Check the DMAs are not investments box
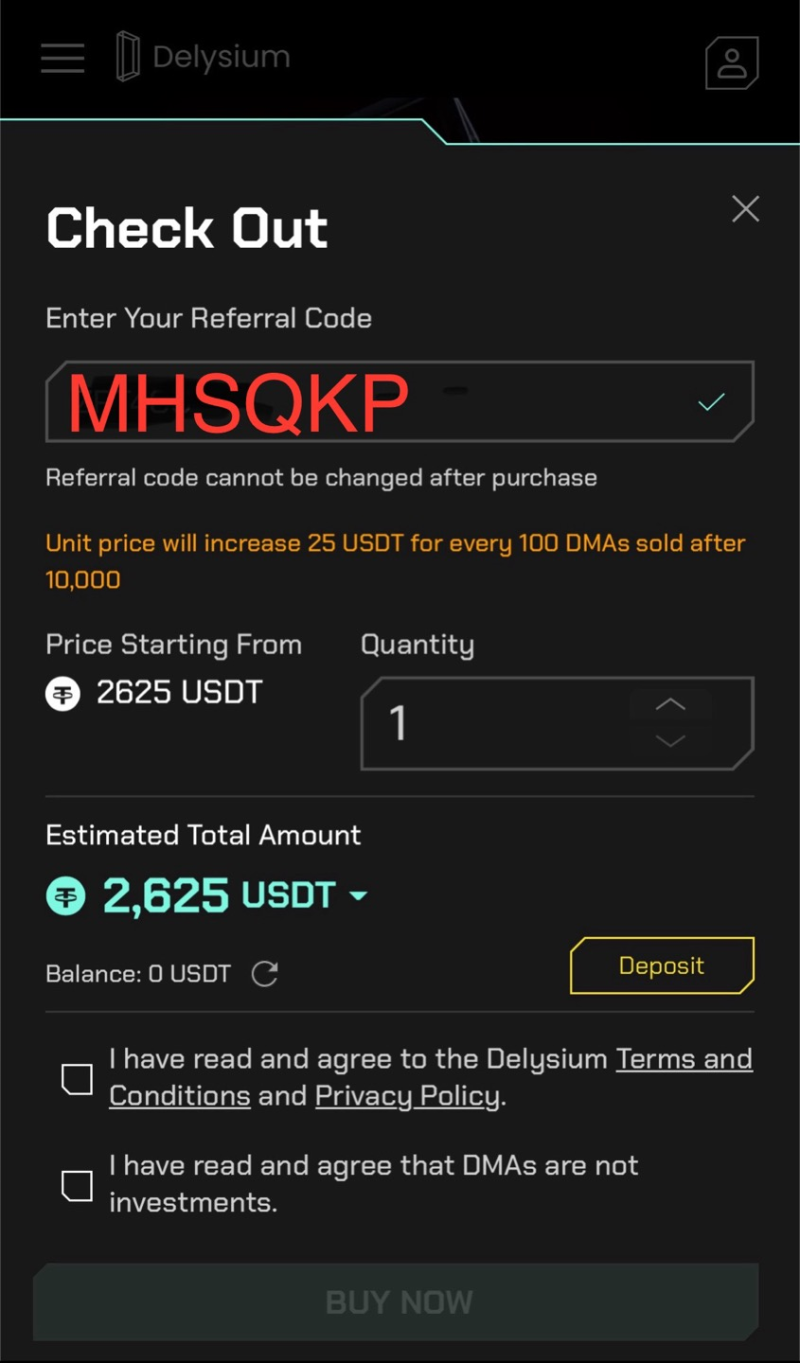This screenshot has height=1363, width=800. (77, 1185)
